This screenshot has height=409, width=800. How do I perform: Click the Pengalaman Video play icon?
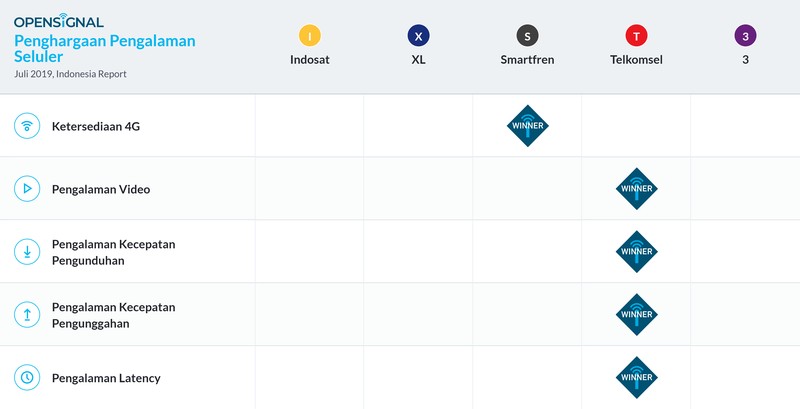pos(27,189)
